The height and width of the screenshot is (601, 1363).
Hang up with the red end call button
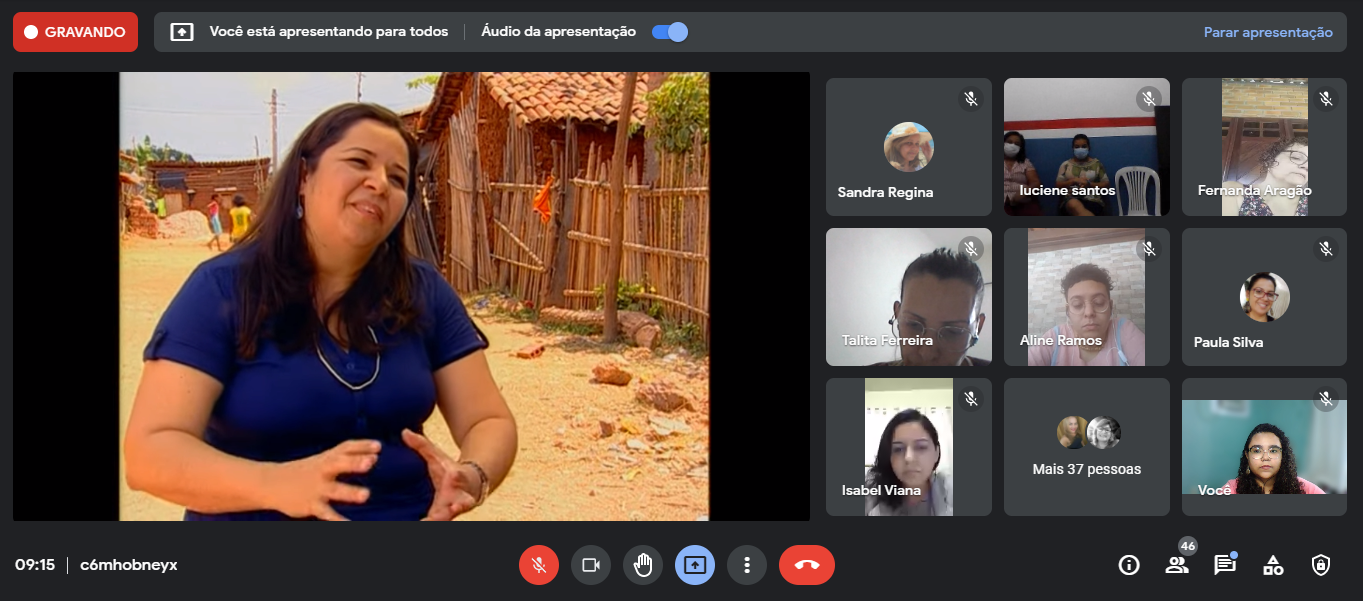click(x=806, y=565)
